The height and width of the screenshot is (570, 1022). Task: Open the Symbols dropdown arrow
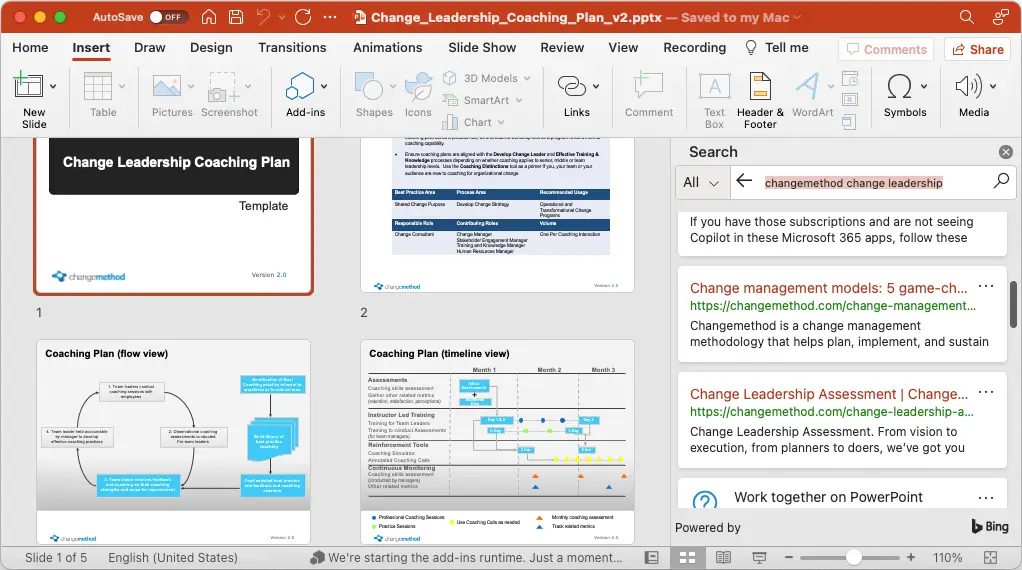click(924, 86)
